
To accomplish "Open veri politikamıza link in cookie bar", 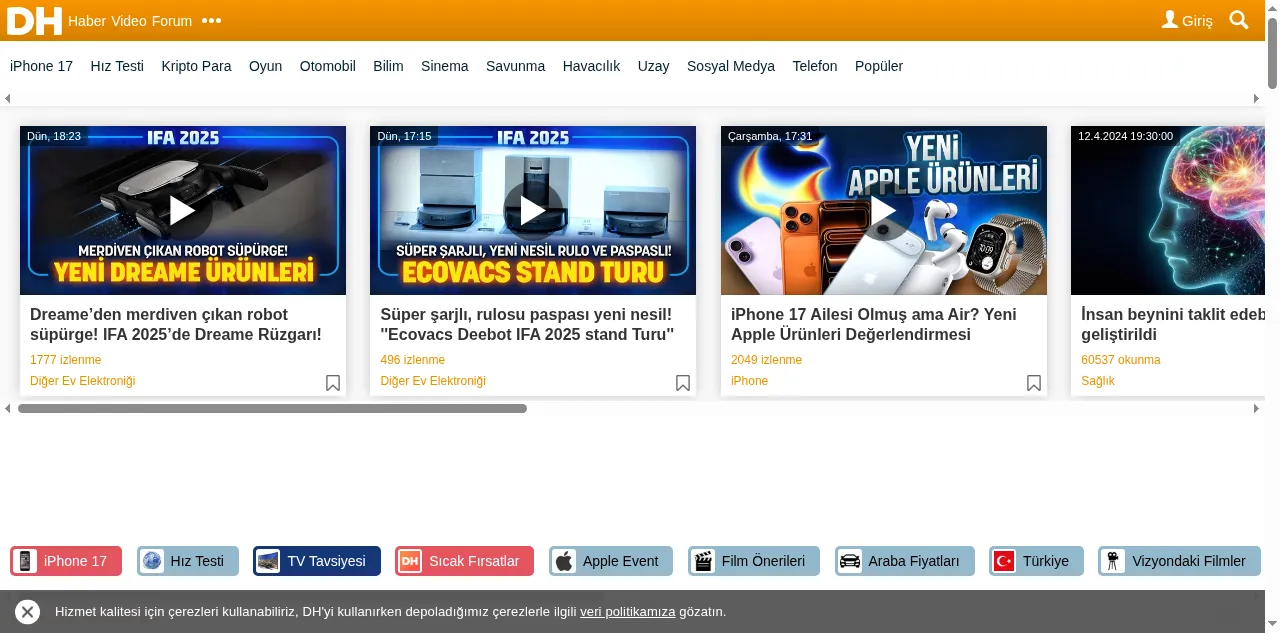I will (628, 612).
